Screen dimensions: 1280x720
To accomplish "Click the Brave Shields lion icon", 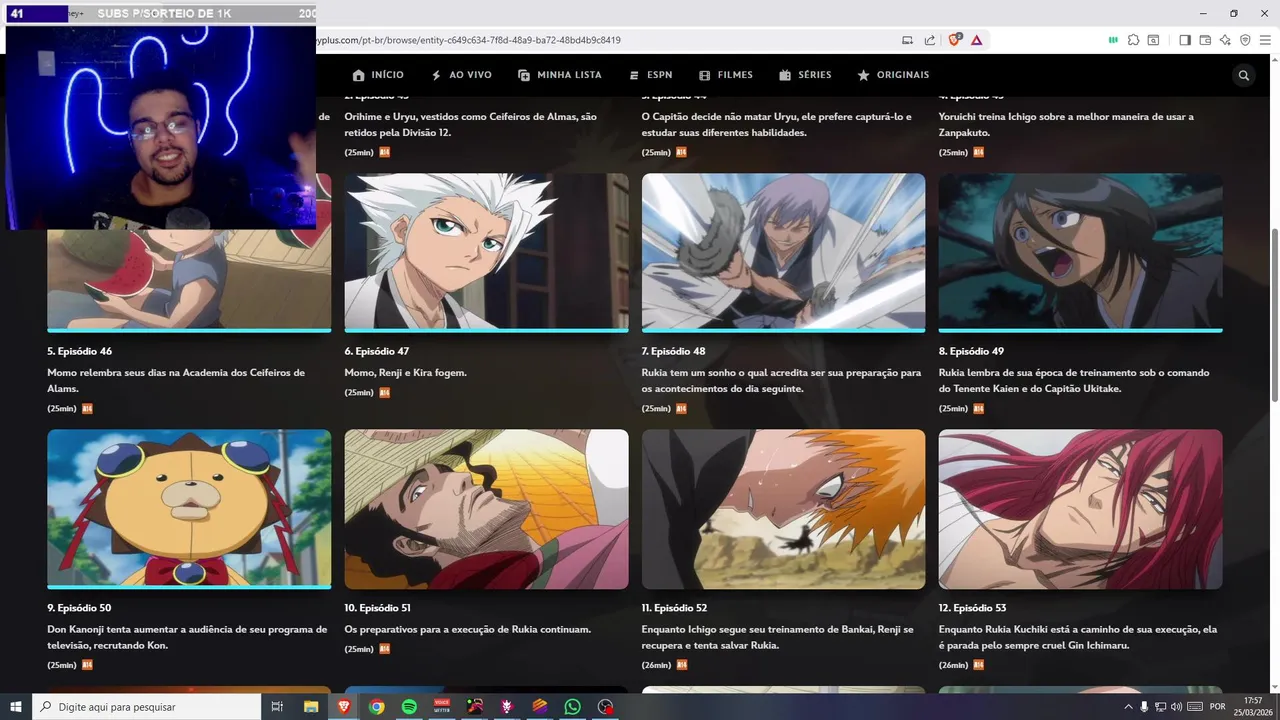I will (x=954, y=40).
